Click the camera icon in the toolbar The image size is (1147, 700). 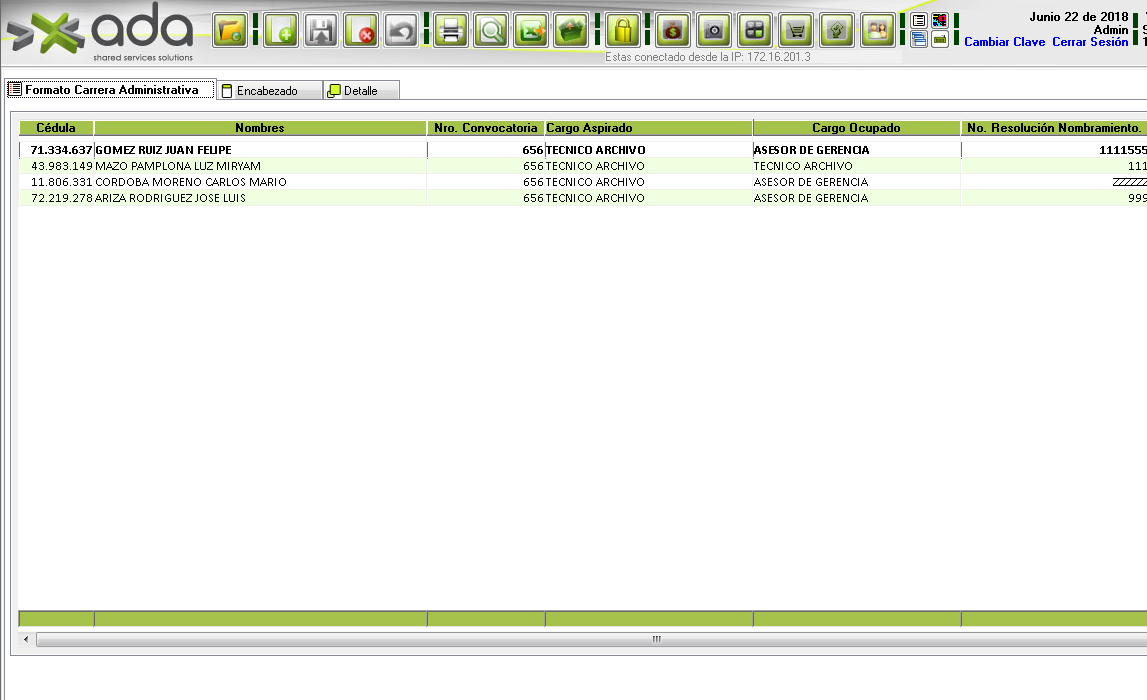[x=713, y=30]
